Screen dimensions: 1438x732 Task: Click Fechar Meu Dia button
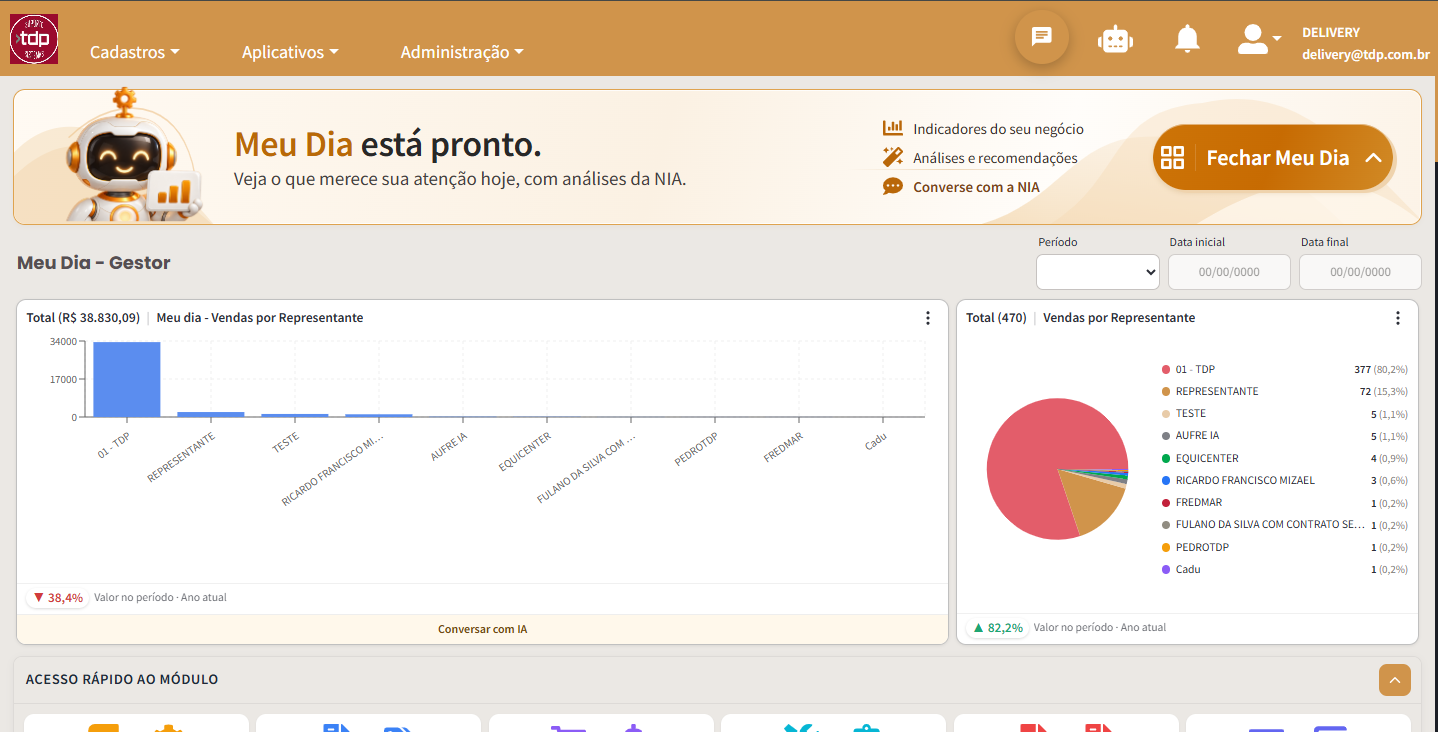(x=1273, y=157)
